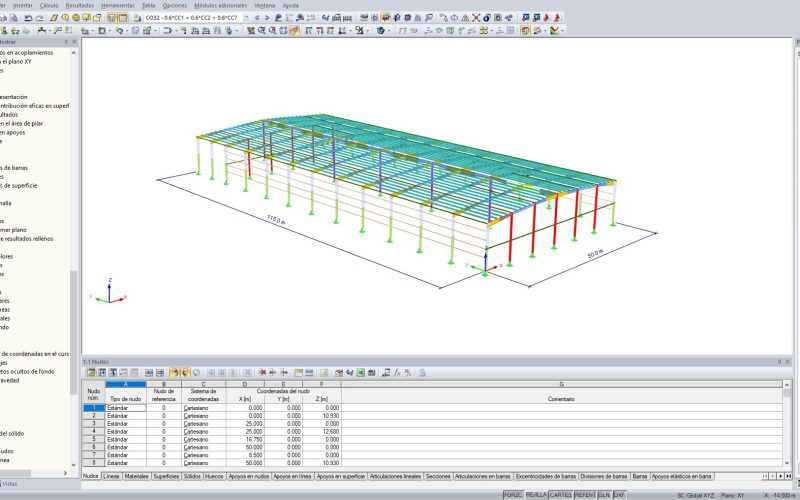The width and height of the screenshot is (800, 500).
Task: Switch to the Superficies table tab
Action: coord(166,476)
